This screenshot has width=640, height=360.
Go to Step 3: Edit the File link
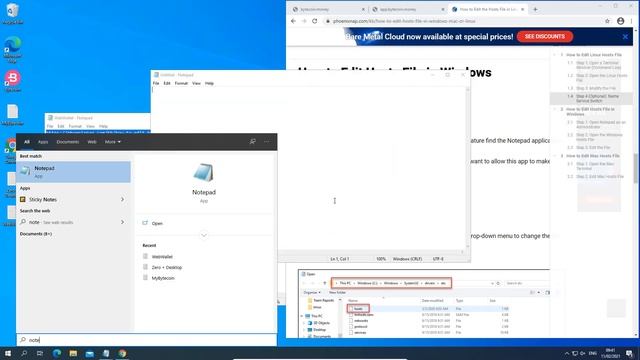tap(593, 147)
